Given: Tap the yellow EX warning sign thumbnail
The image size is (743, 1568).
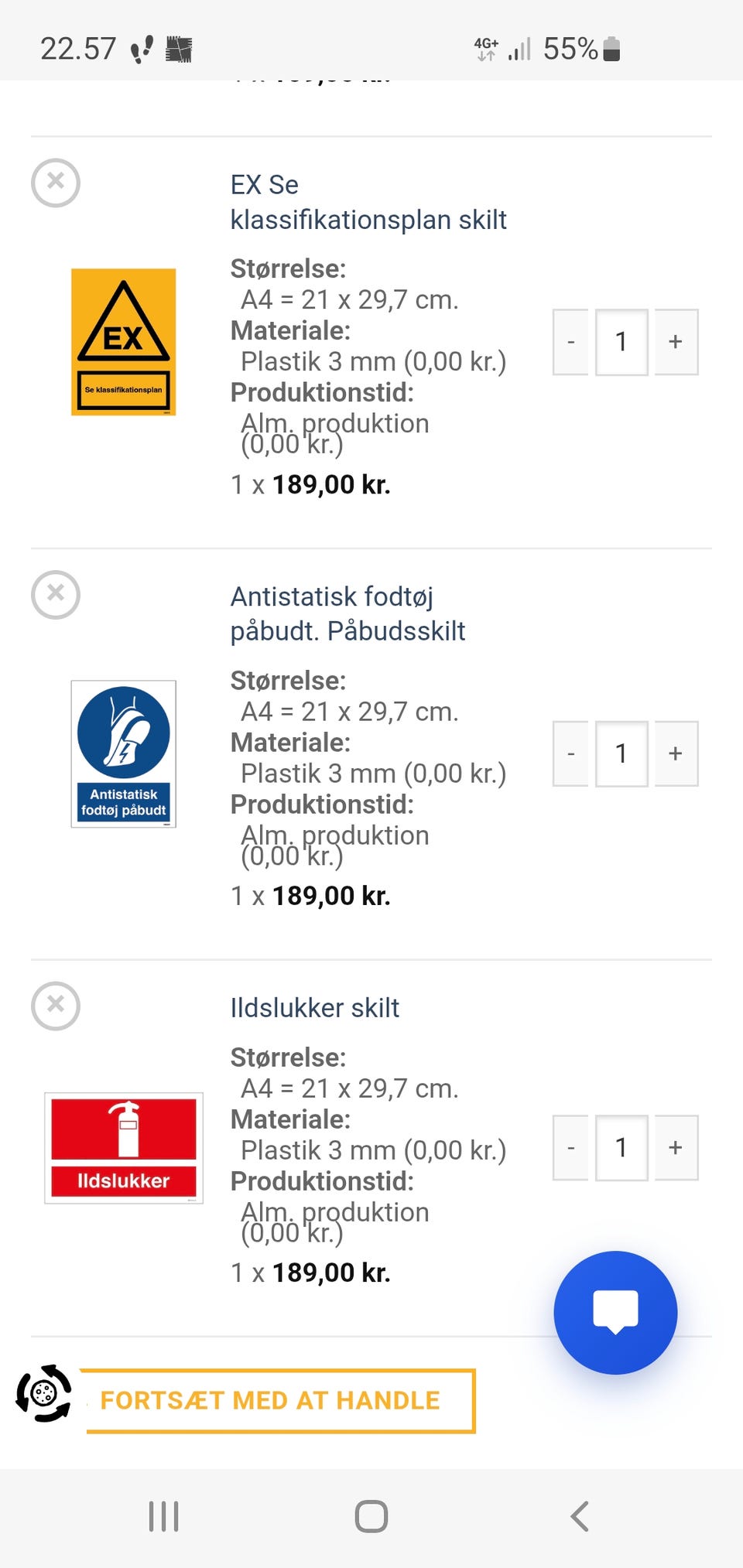Looking at the screenshot, I should (124, 342).
